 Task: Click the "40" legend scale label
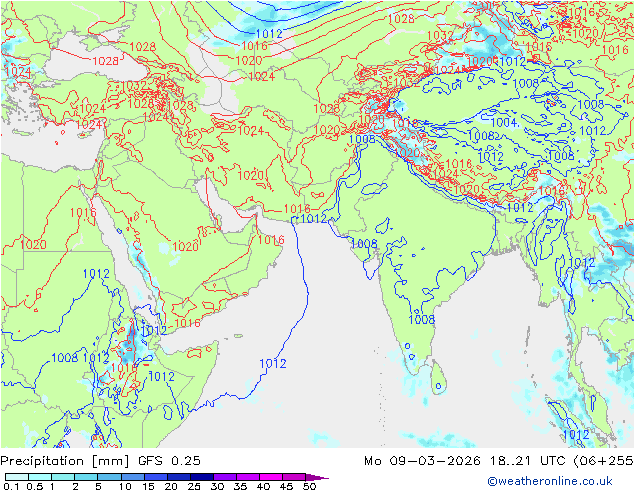click(x=263, y=486)
